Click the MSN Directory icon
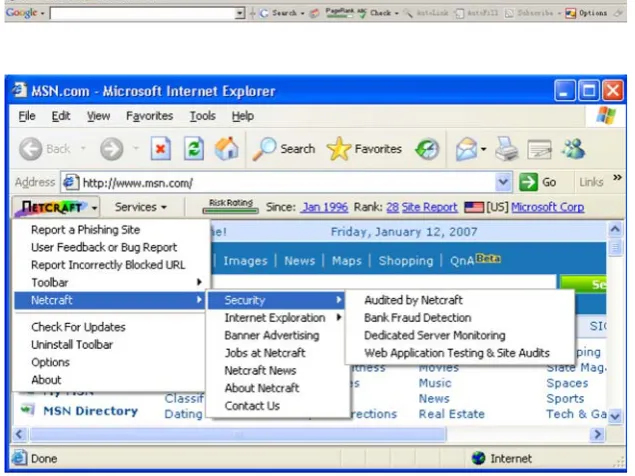The height and width of the screenshot is (476, 635). 28,410
